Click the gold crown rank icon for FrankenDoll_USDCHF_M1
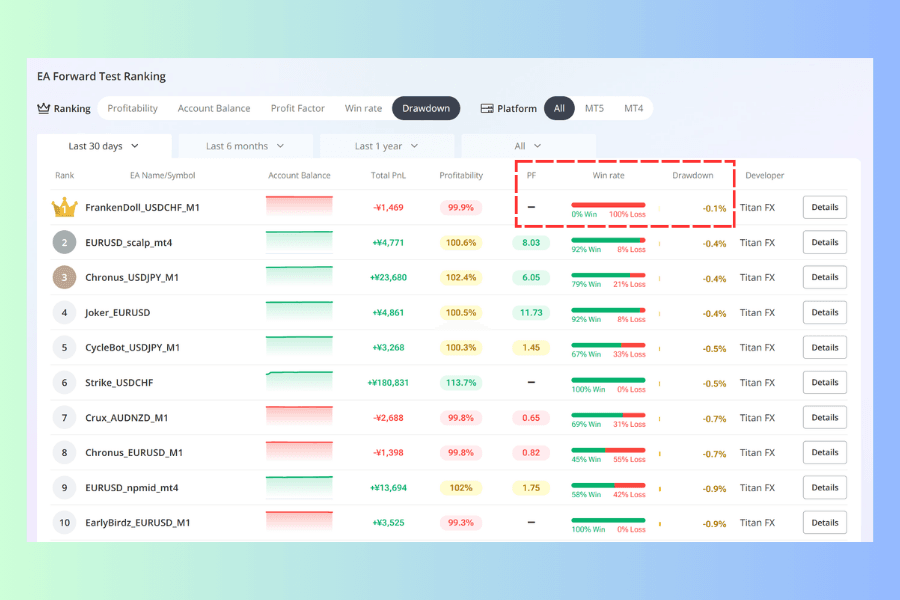The width and height of the screenshot is (900, 600). click(x=64, y=207)
